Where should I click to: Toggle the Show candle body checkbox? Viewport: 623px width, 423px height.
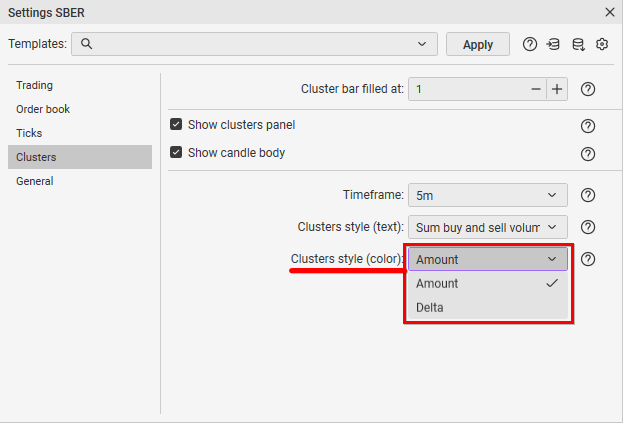[x=176, y=153]
